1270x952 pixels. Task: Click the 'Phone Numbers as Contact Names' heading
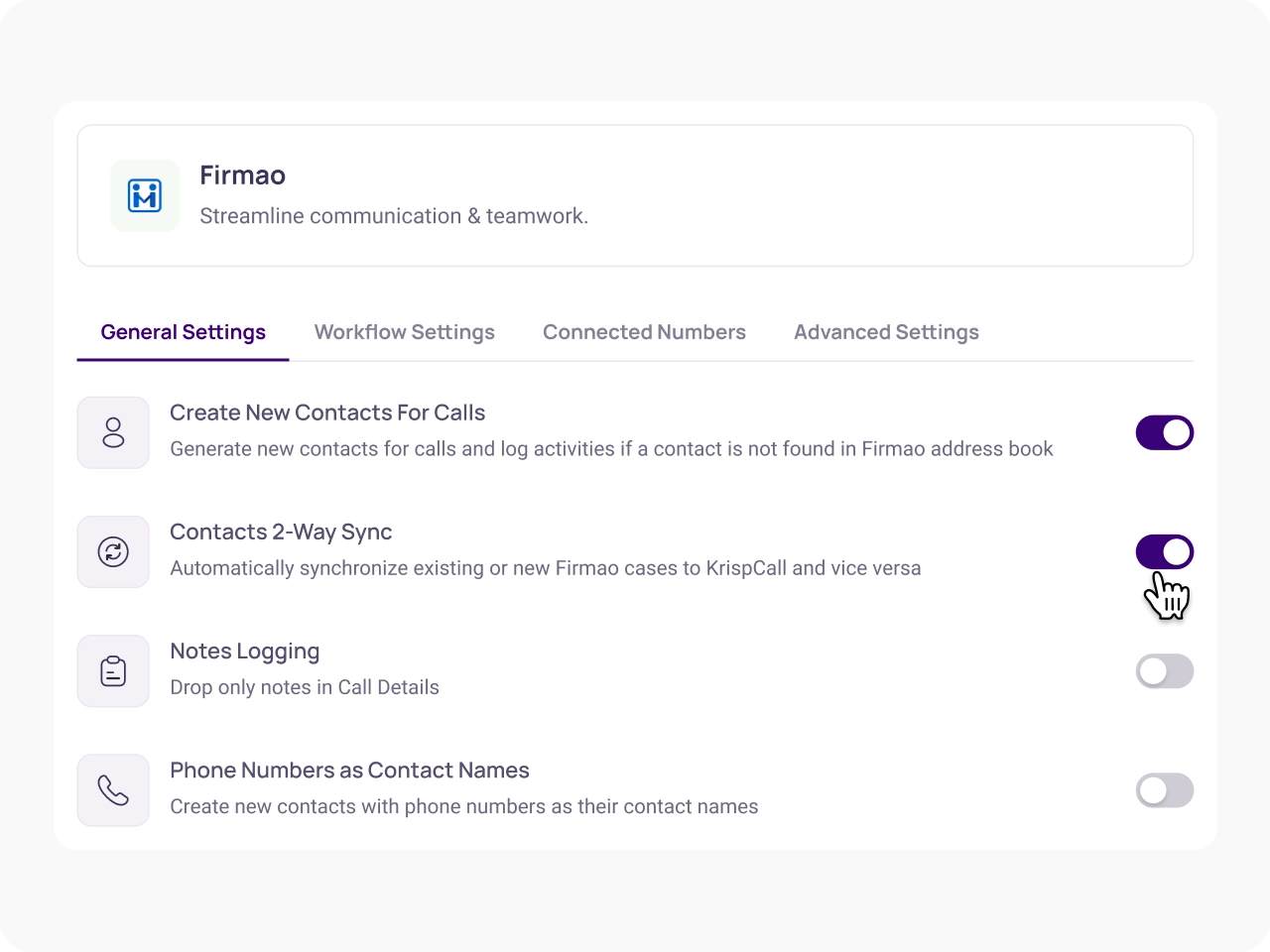click(x=349, y=771)
